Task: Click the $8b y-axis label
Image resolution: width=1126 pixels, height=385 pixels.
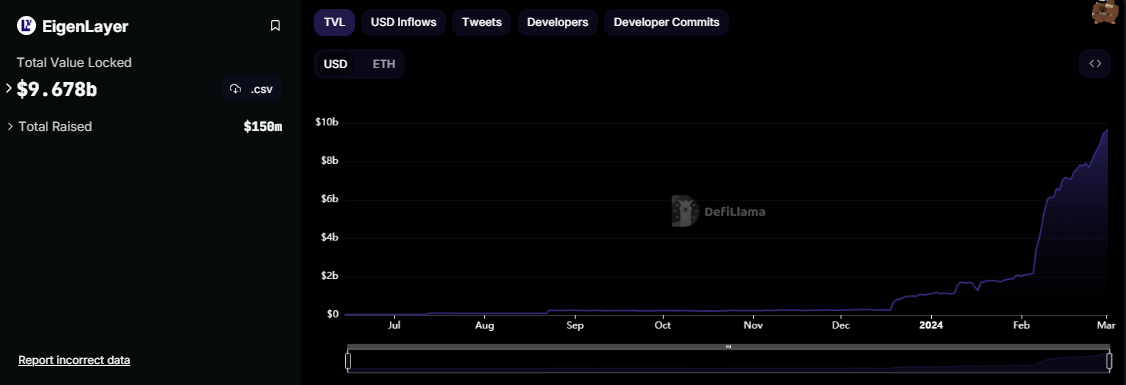Action: coord(330,160)
